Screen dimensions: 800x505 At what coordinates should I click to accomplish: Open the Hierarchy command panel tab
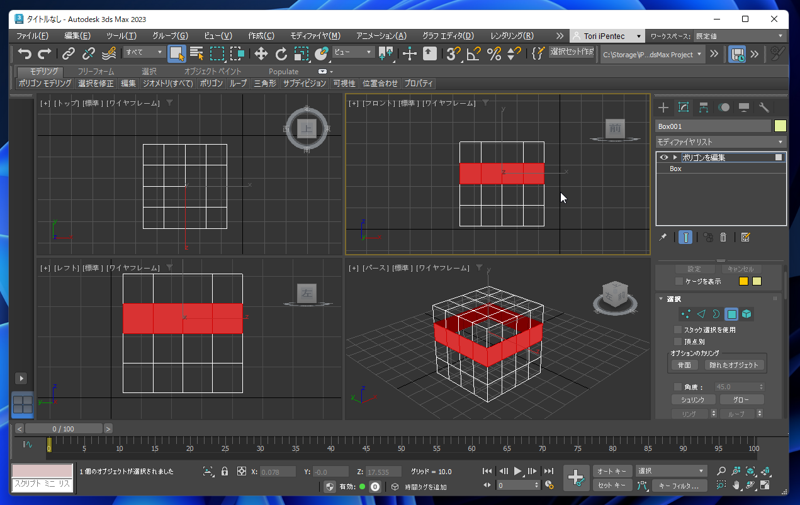pyautogui.click(x=704, y=107)
